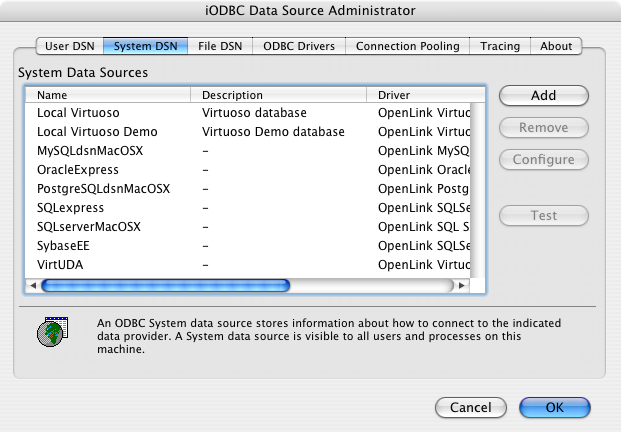Image resolution: width=621 pixels, height=432 pixels.
Task: Select the MySQLdsnMacOSX data source
Action: (248, 151)
